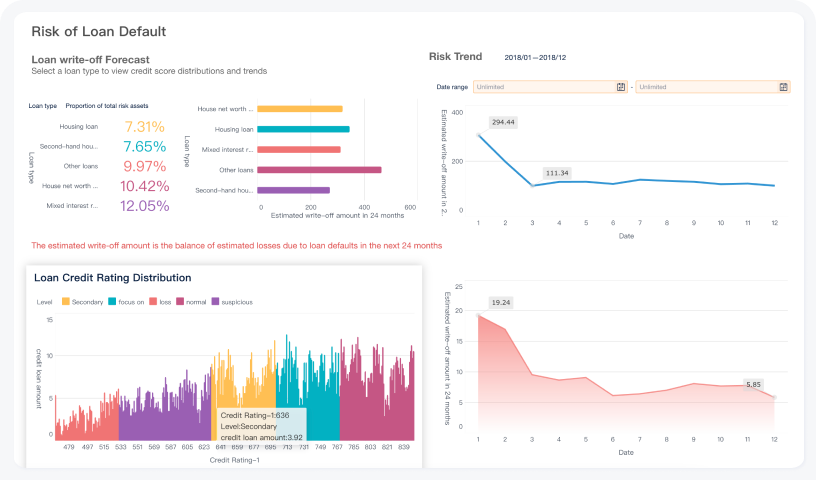Toggle the Secondary legend swatch
This screenshot has width=816, height=480.
click(x=66, y=301)
